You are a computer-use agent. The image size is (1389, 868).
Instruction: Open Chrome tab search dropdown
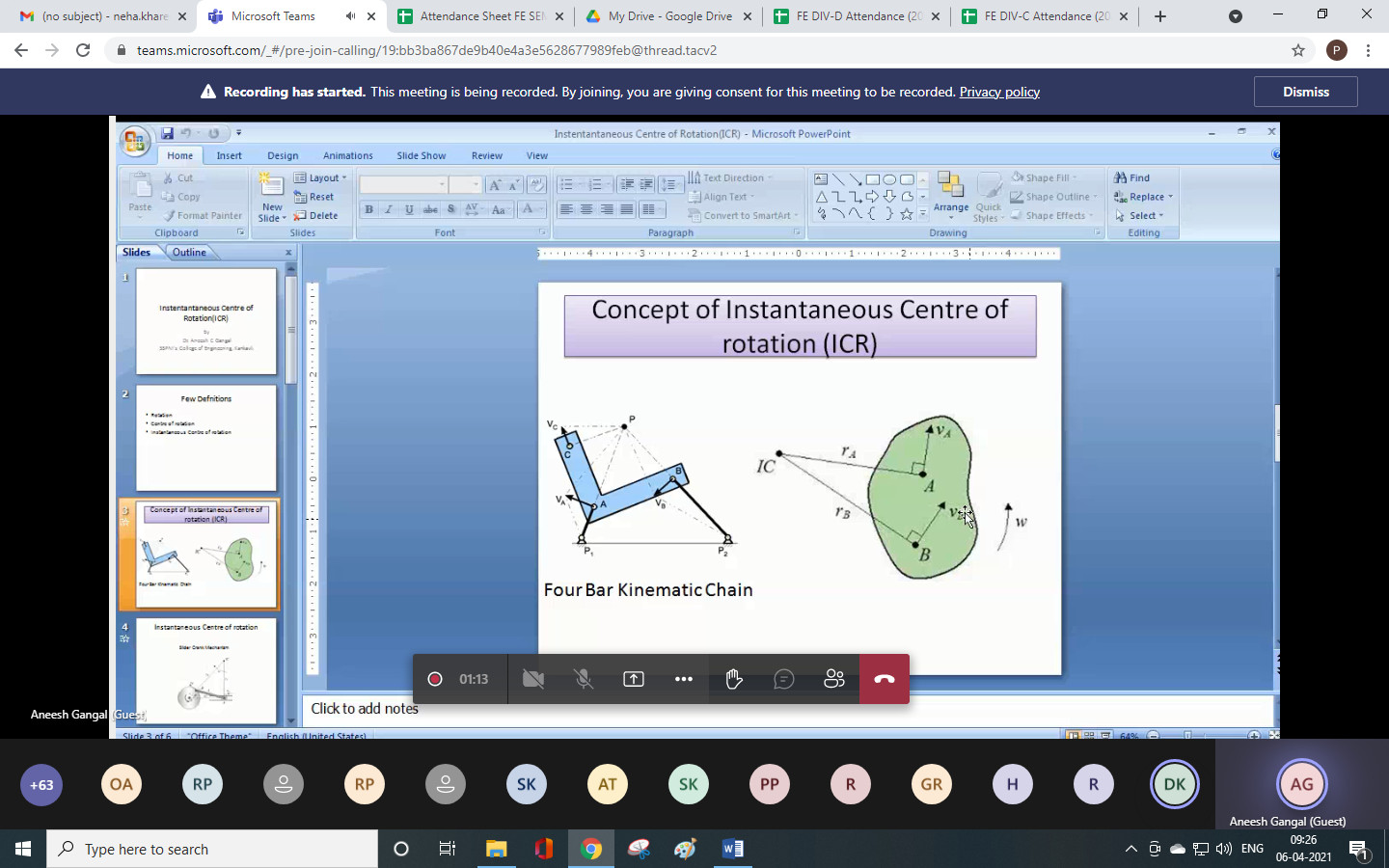click(1235, 16)
